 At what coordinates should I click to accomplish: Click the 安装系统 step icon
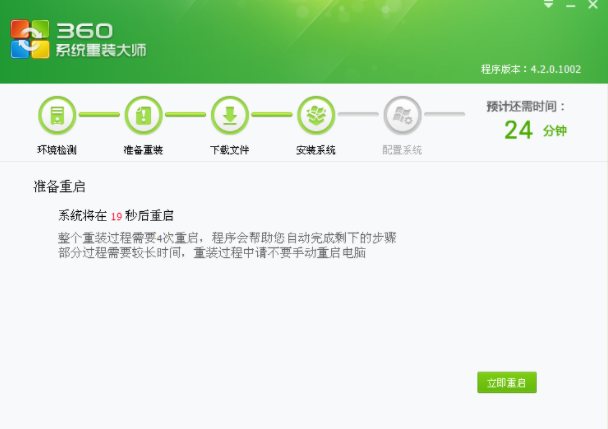coord(316,115)
